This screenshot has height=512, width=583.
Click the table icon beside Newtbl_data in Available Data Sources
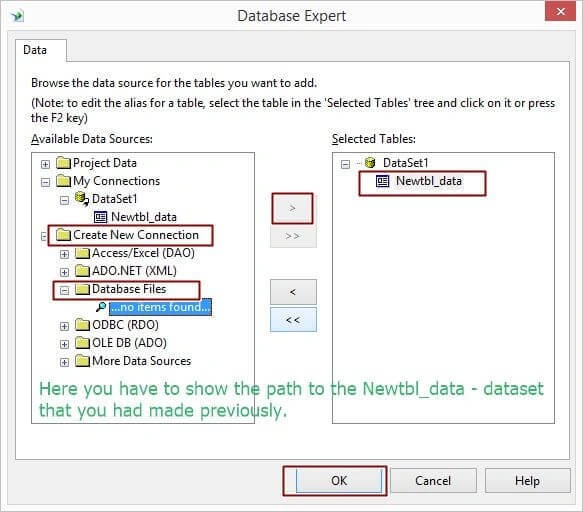[100, 217]
